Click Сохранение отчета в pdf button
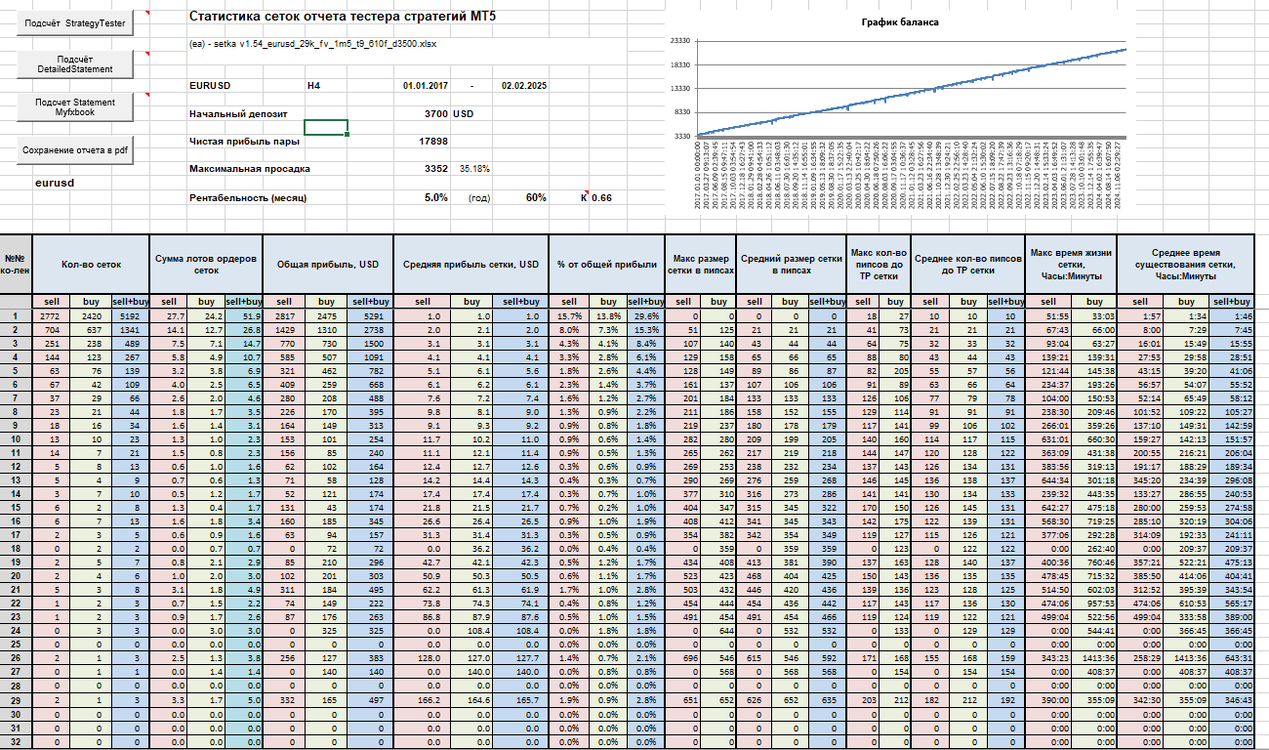This screenshot has height=750, width=1269. point(76,150)
